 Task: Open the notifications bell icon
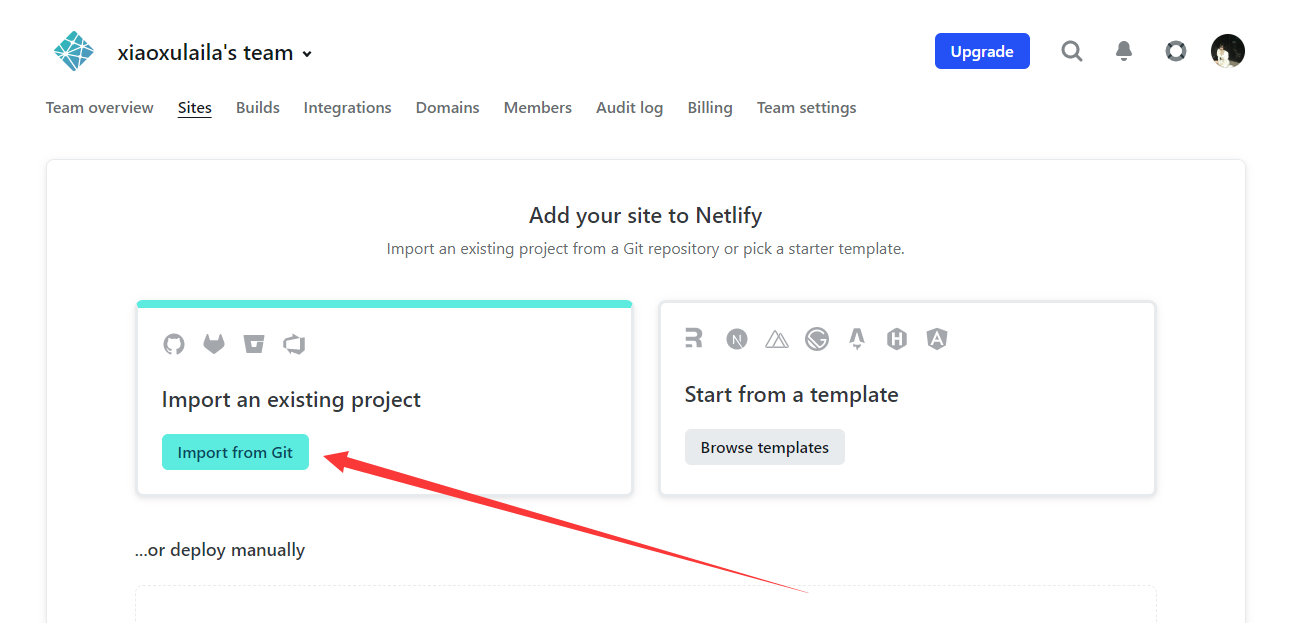coord(1124,51)
